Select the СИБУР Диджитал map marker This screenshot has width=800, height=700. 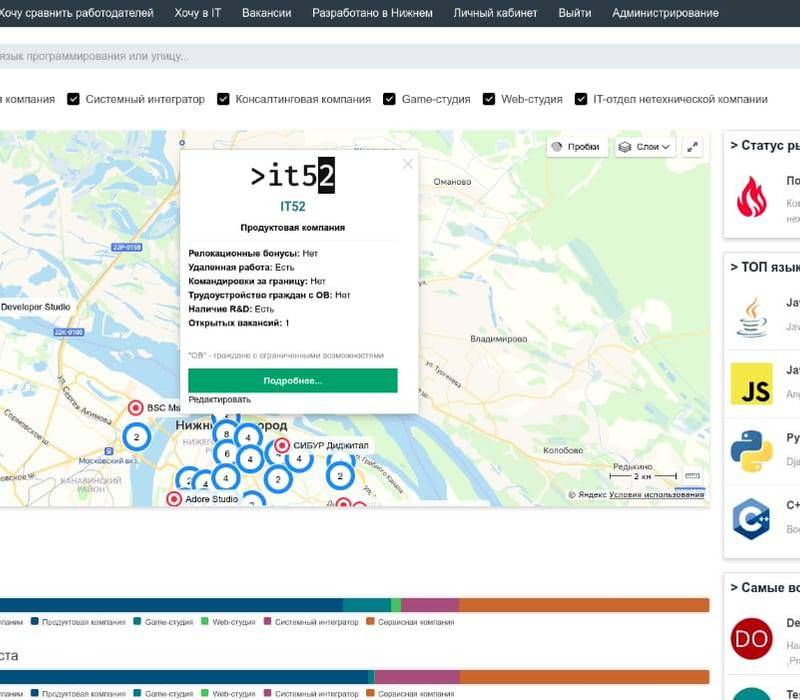point(282,445)
